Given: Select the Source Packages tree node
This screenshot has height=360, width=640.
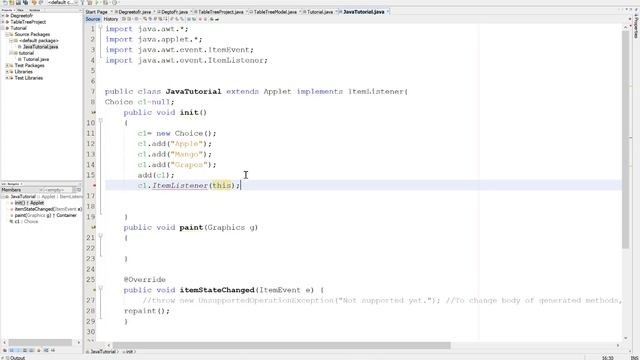Looking at the screenshot, I should (32, 34).
